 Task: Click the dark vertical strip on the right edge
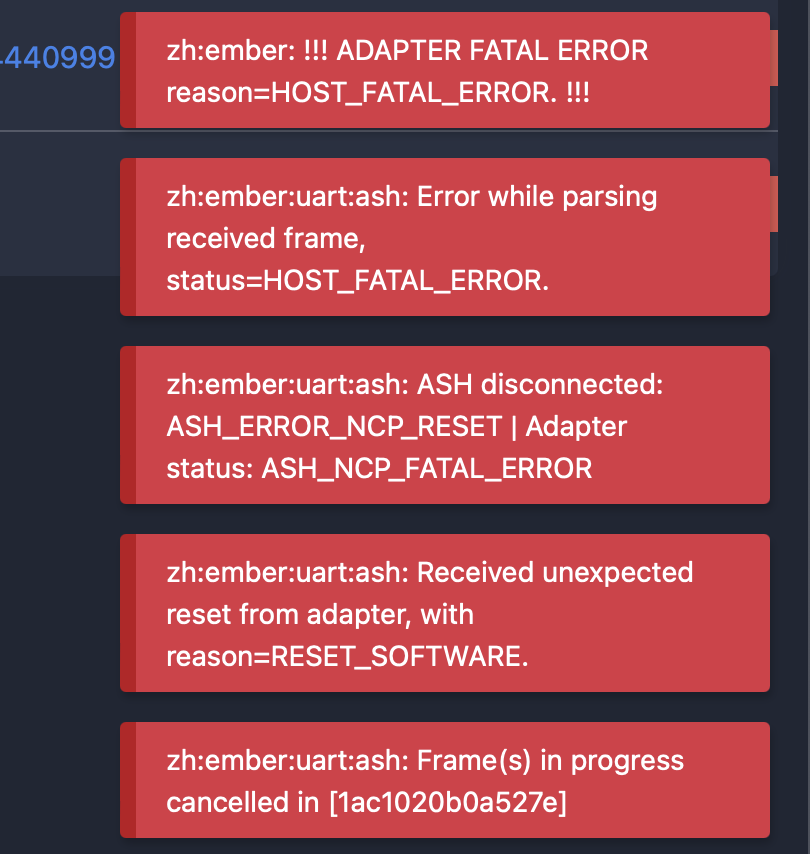[x=794, y=427]
